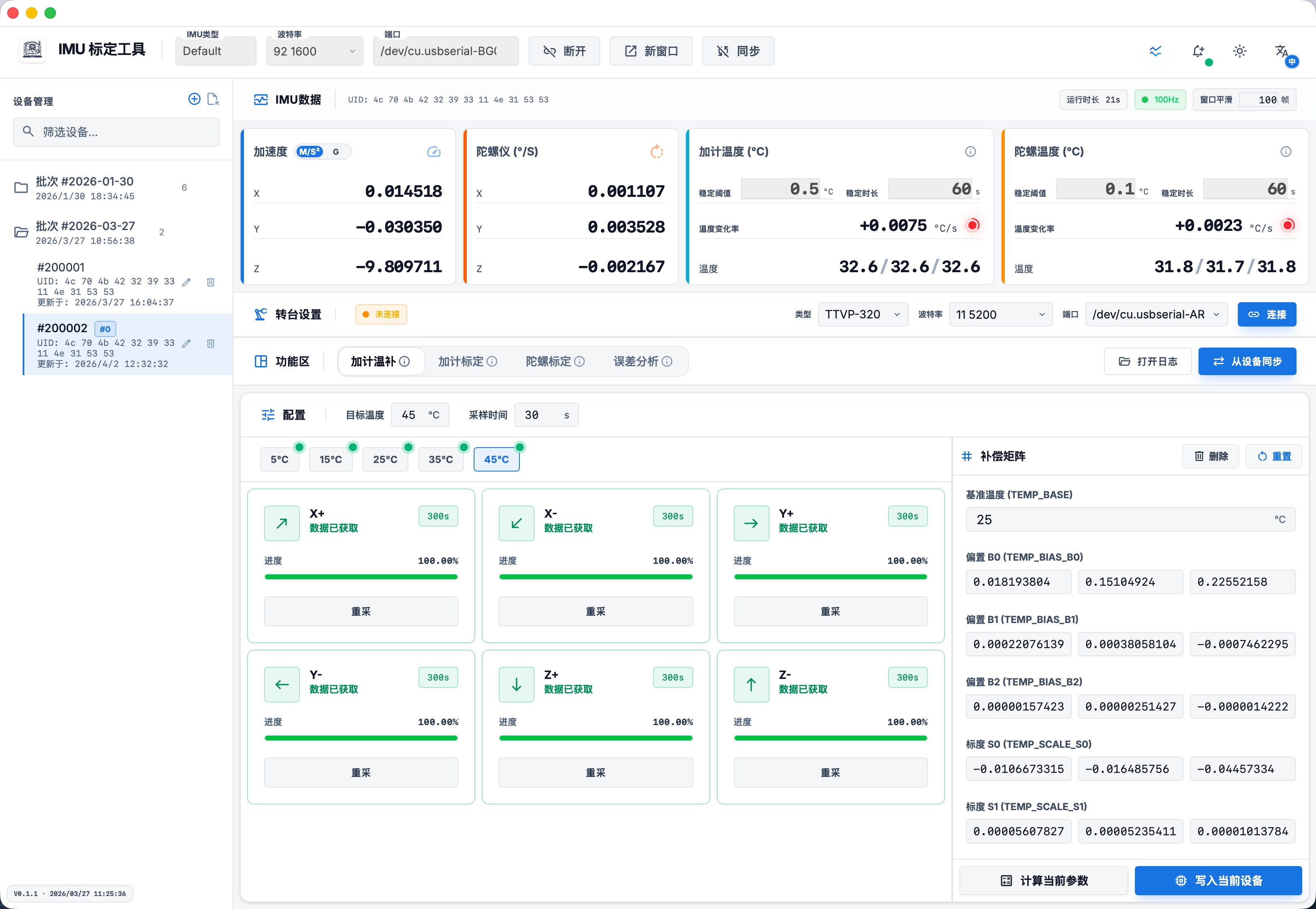Click the X+ progress bar

(x=361, y=577)
